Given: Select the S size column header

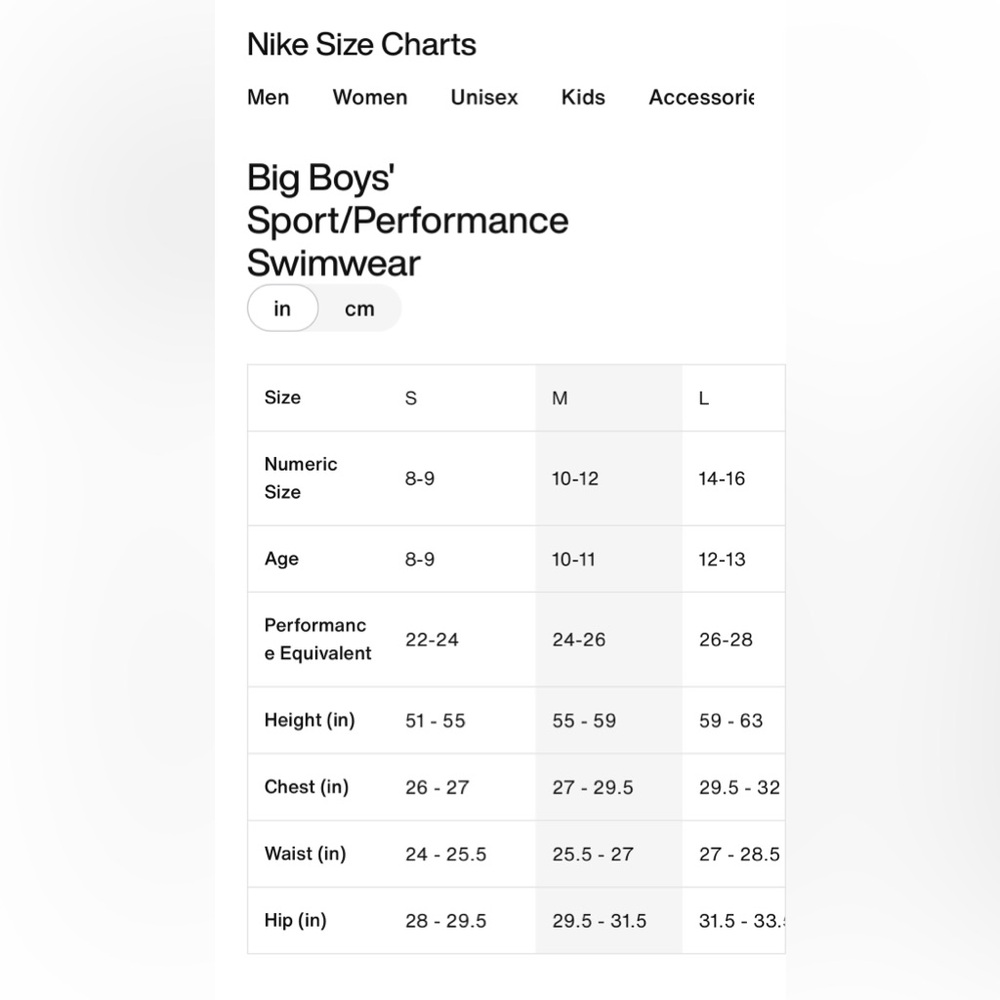Looking at the screenshot, I should [x=411, y=398].
